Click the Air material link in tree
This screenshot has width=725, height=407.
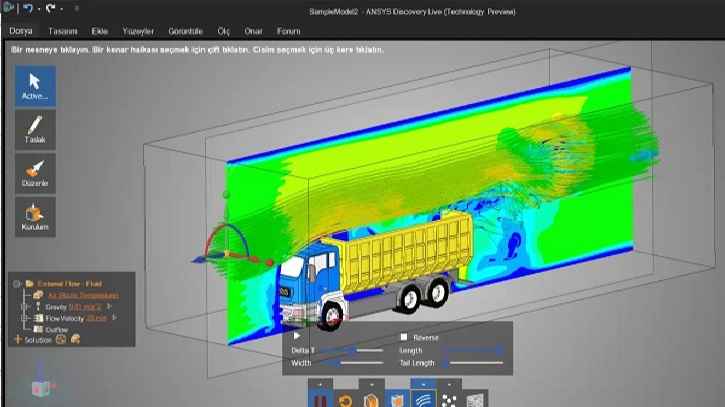pyautogui.click(x=82, y=295)
